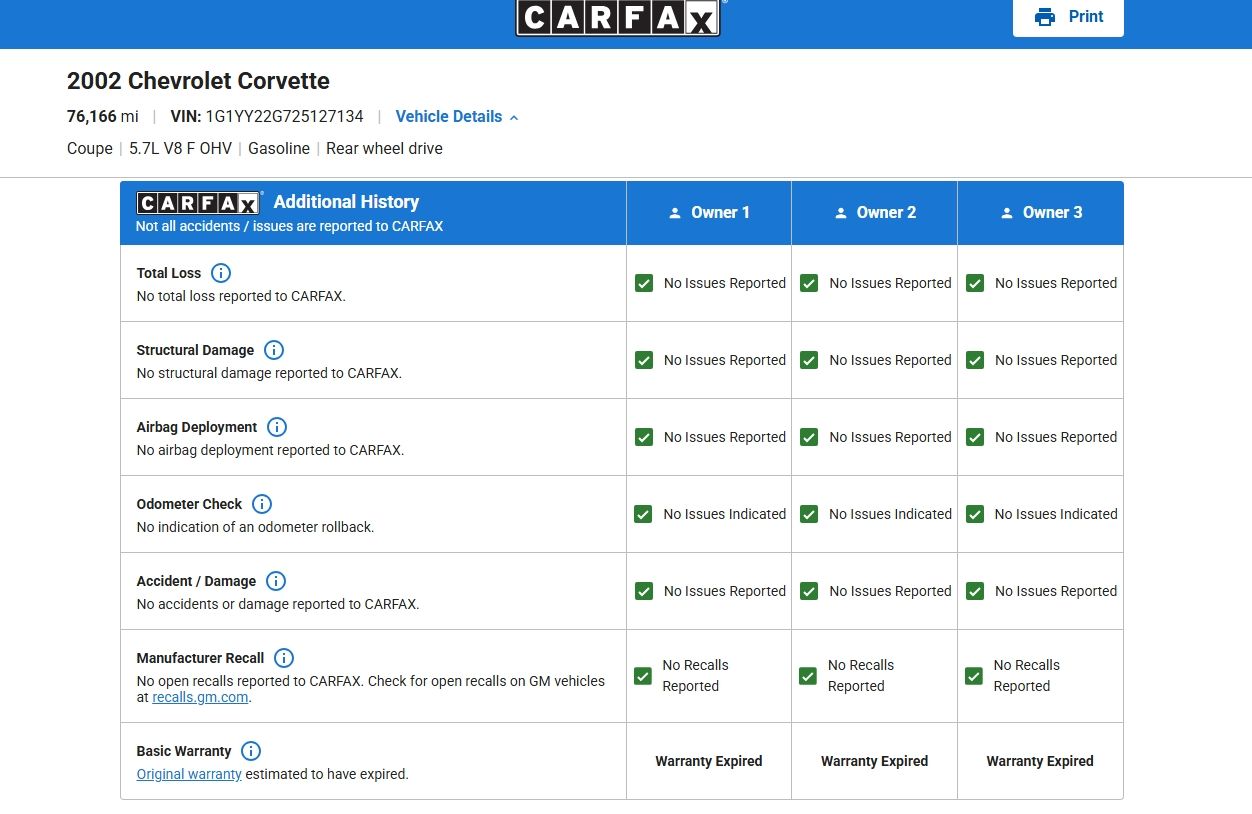1252x814 pixels.
Task: Click Owner 2 Structural Damage green checkmark
Action: (809, 360)
